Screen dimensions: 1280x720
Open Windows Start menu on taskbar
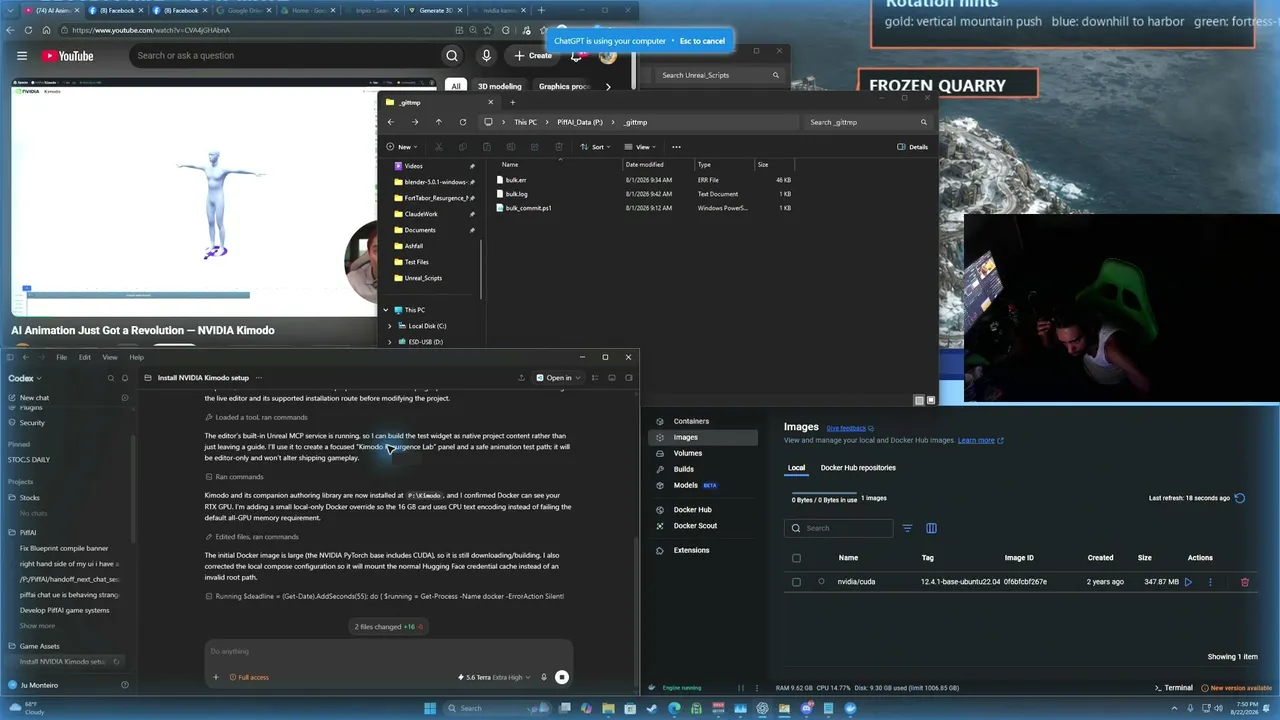point(430,708)
